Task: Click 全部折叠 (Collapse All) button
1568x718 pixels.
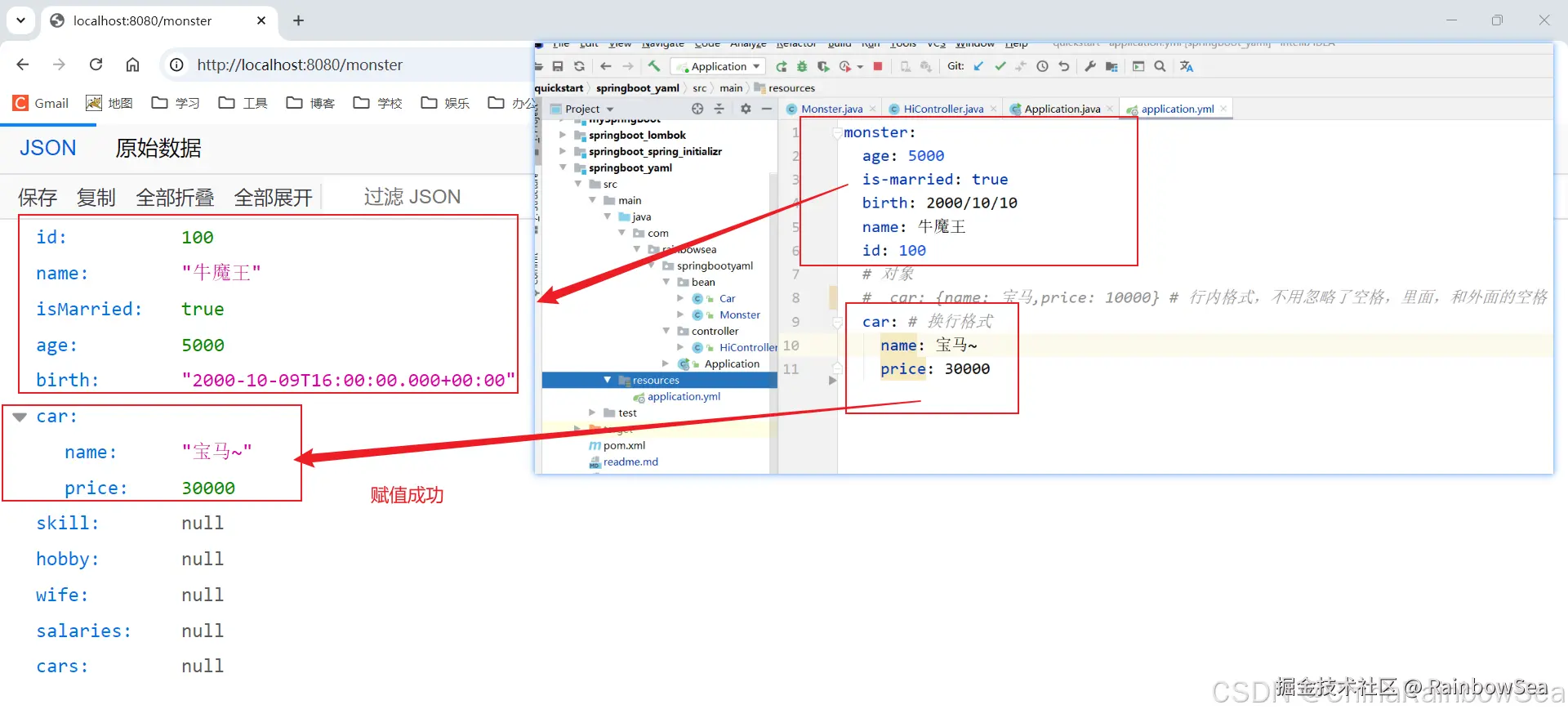Action: [175, 197]
